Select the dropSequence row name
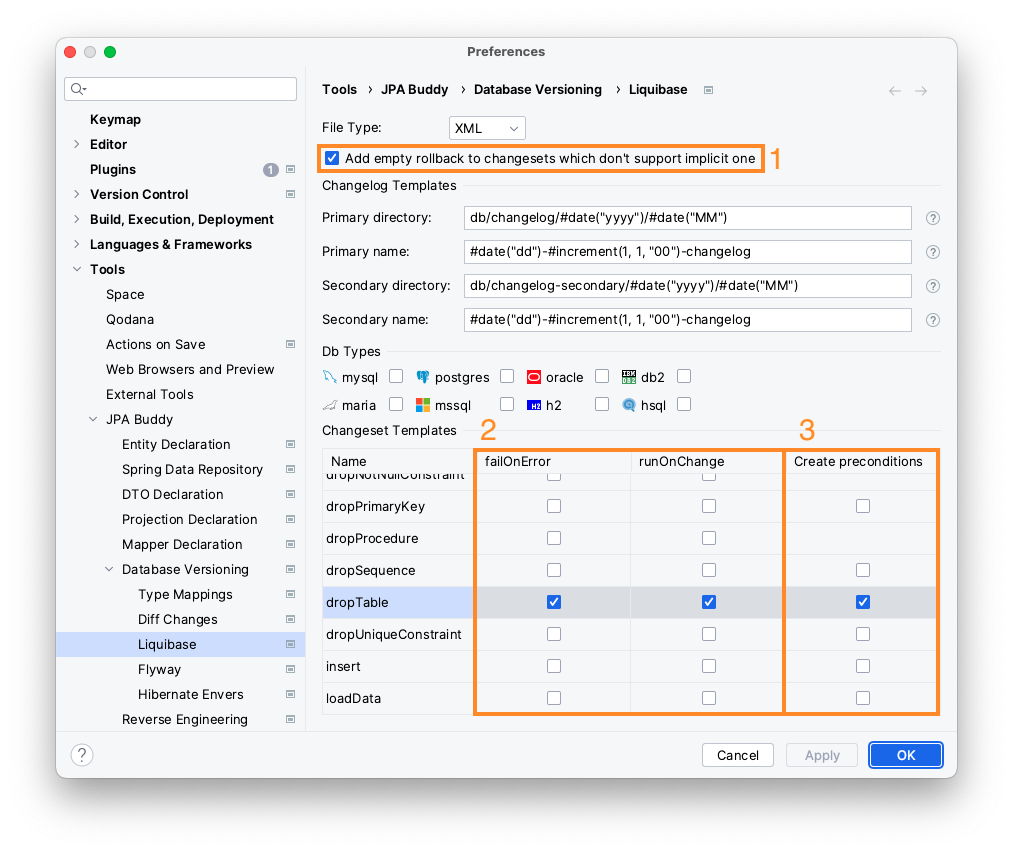 click(x=371, y=570)
